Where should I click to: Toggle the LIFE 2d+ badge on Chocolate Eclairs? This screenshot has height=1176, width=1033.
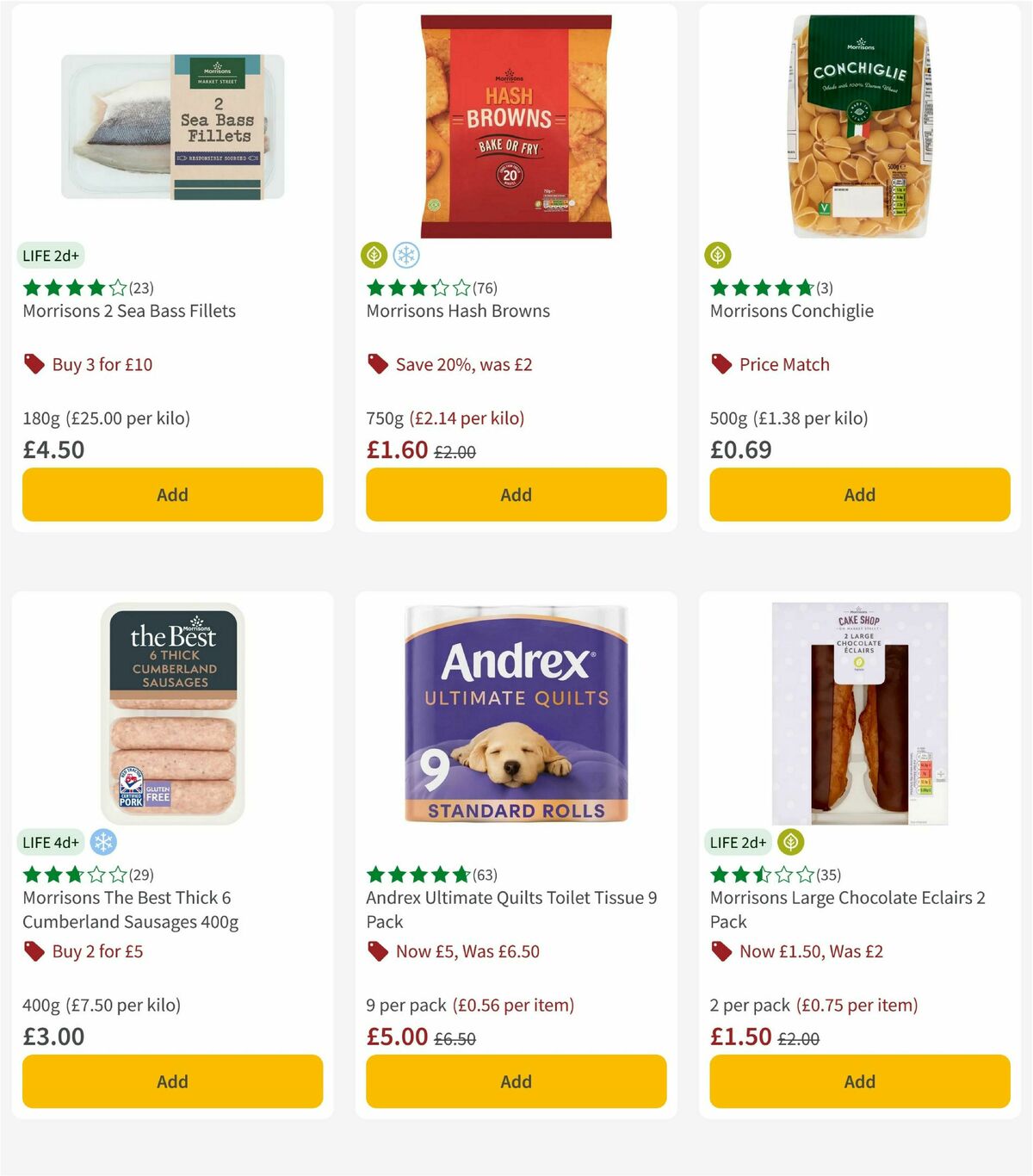click(737, 842)
